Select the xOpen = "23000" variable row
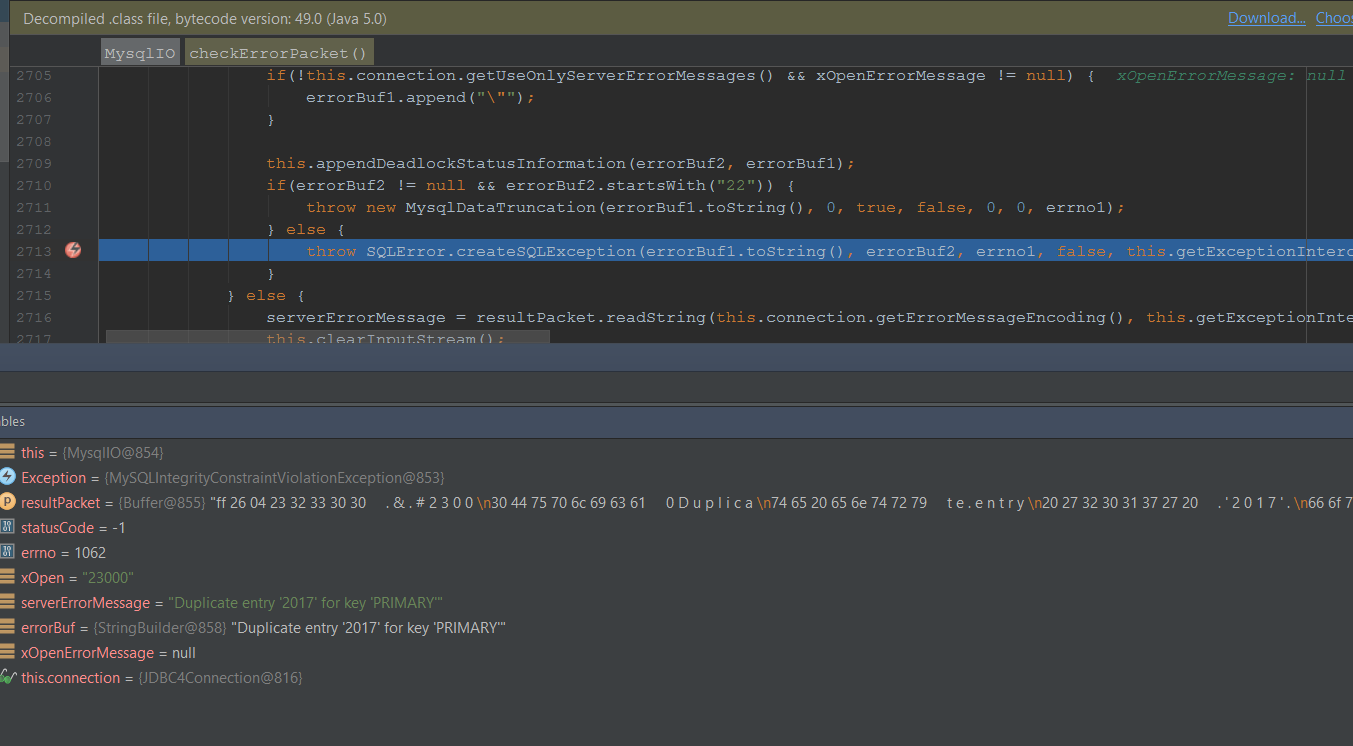The image size is (1353, 746). point(77,578)
